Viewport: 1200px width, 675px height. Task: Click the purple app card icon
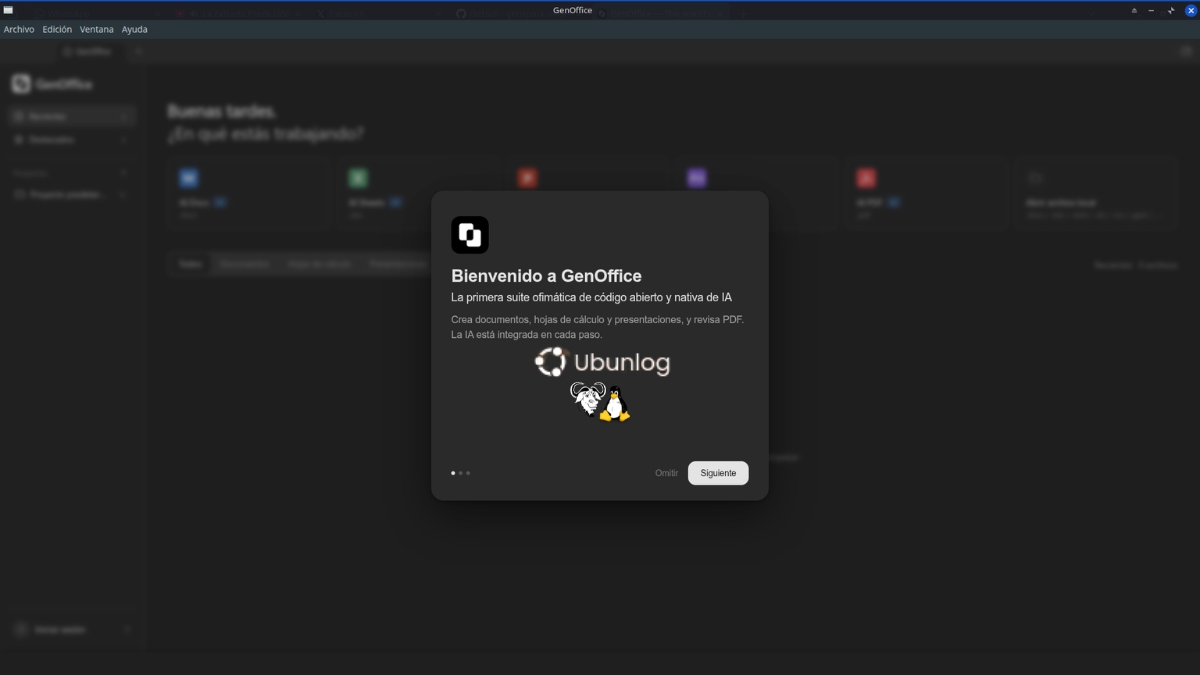(696, 178)
